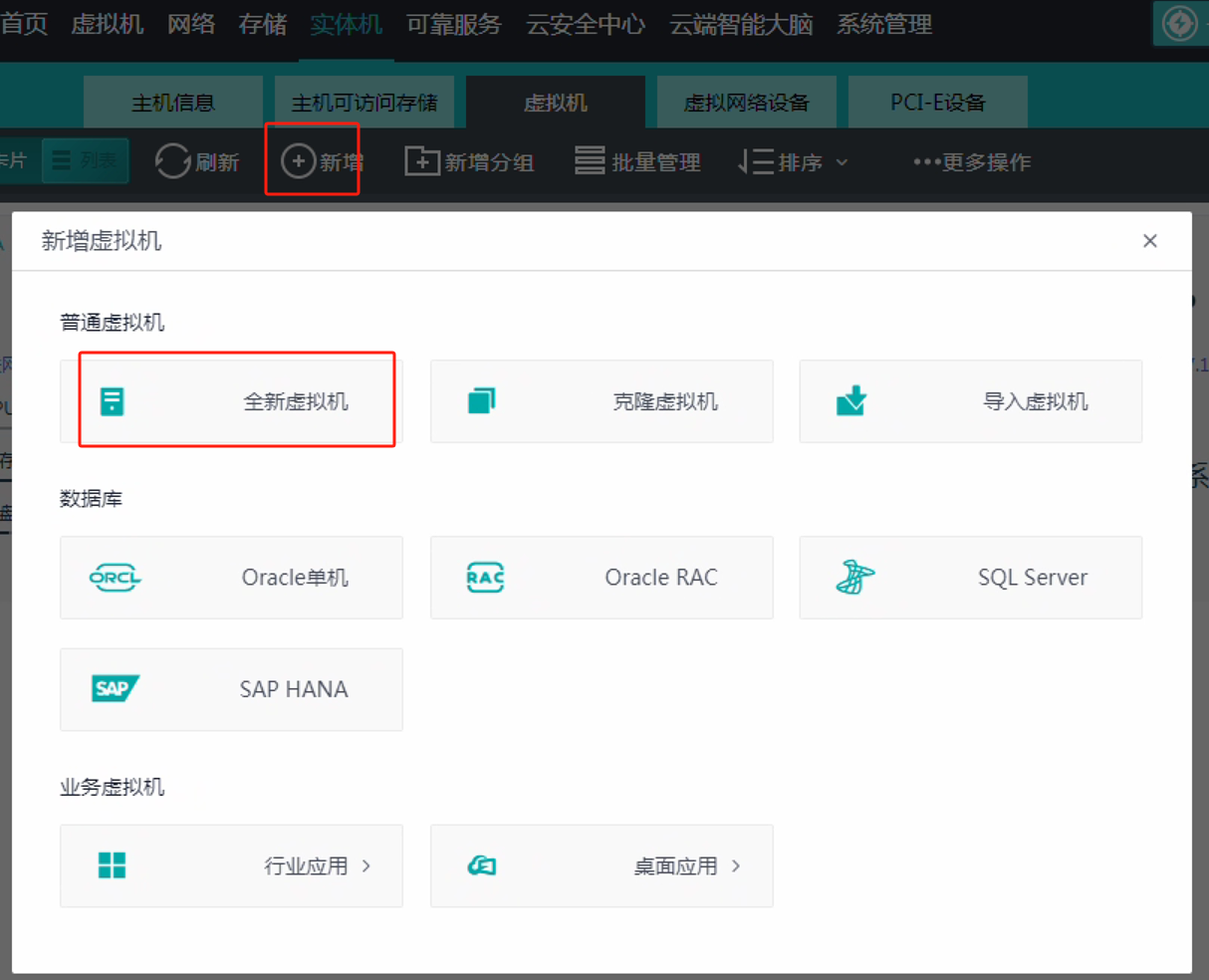This screenshot has height=980, width=1209.
Task: Select the 导入虚拟机 option
Action: tap(971, 401)
